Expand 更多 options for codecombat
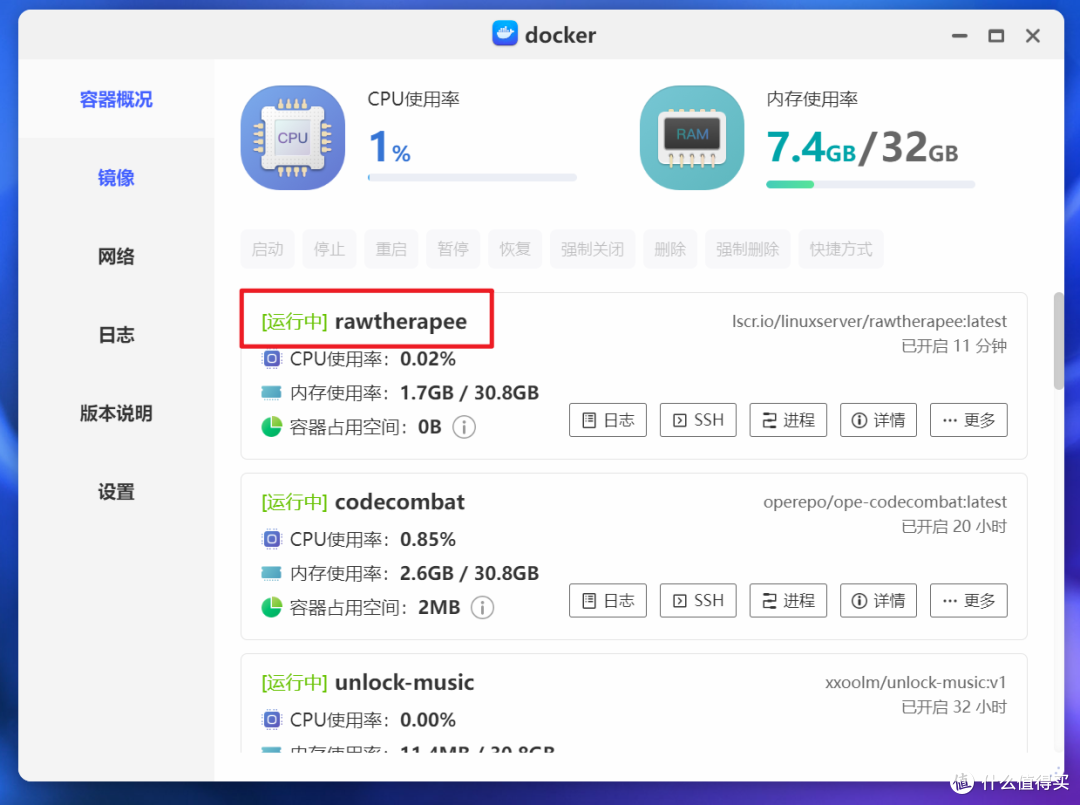The height and width of the screenshot is (805, 1080). point(968,600)
